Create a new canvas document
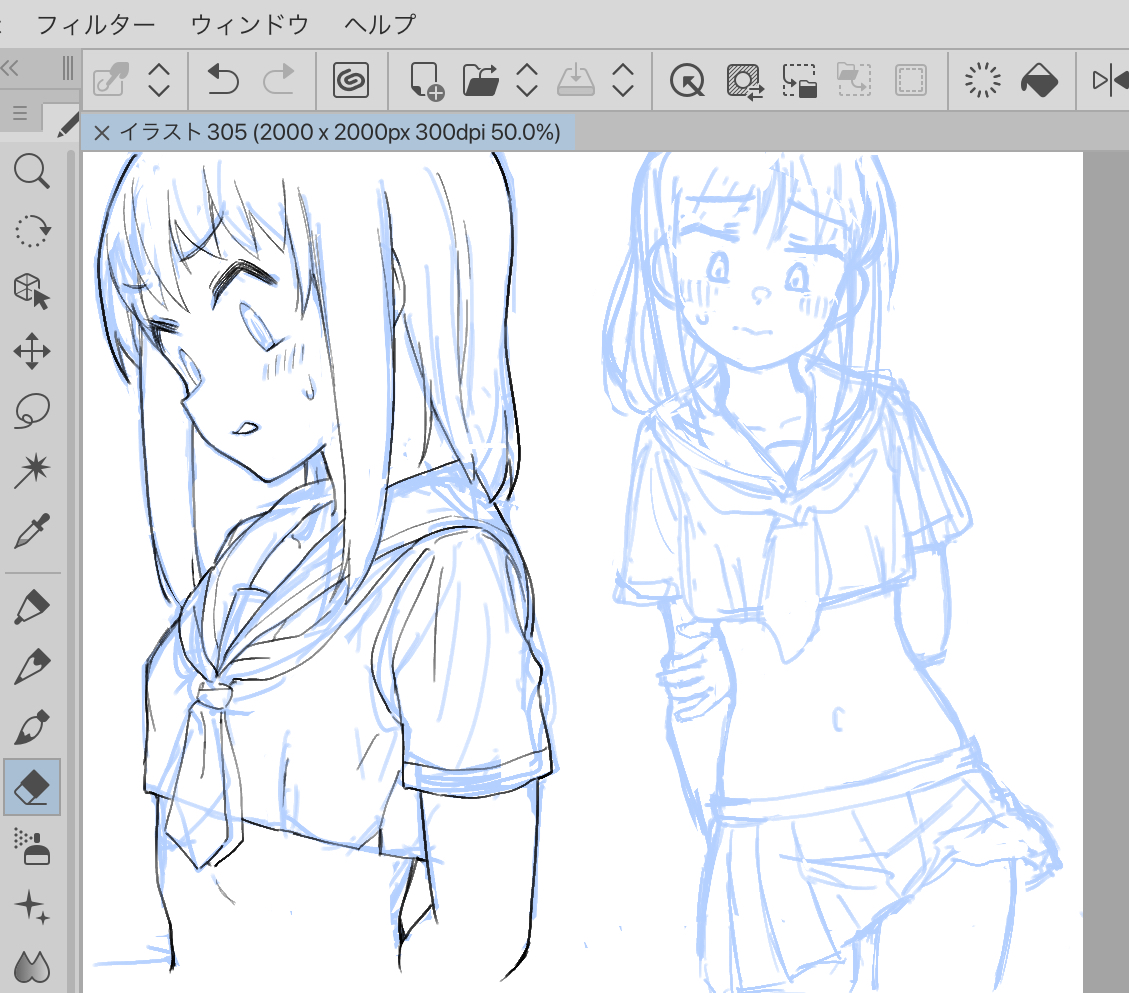Viewport: 1129px width, 993px height. (426, 80)
